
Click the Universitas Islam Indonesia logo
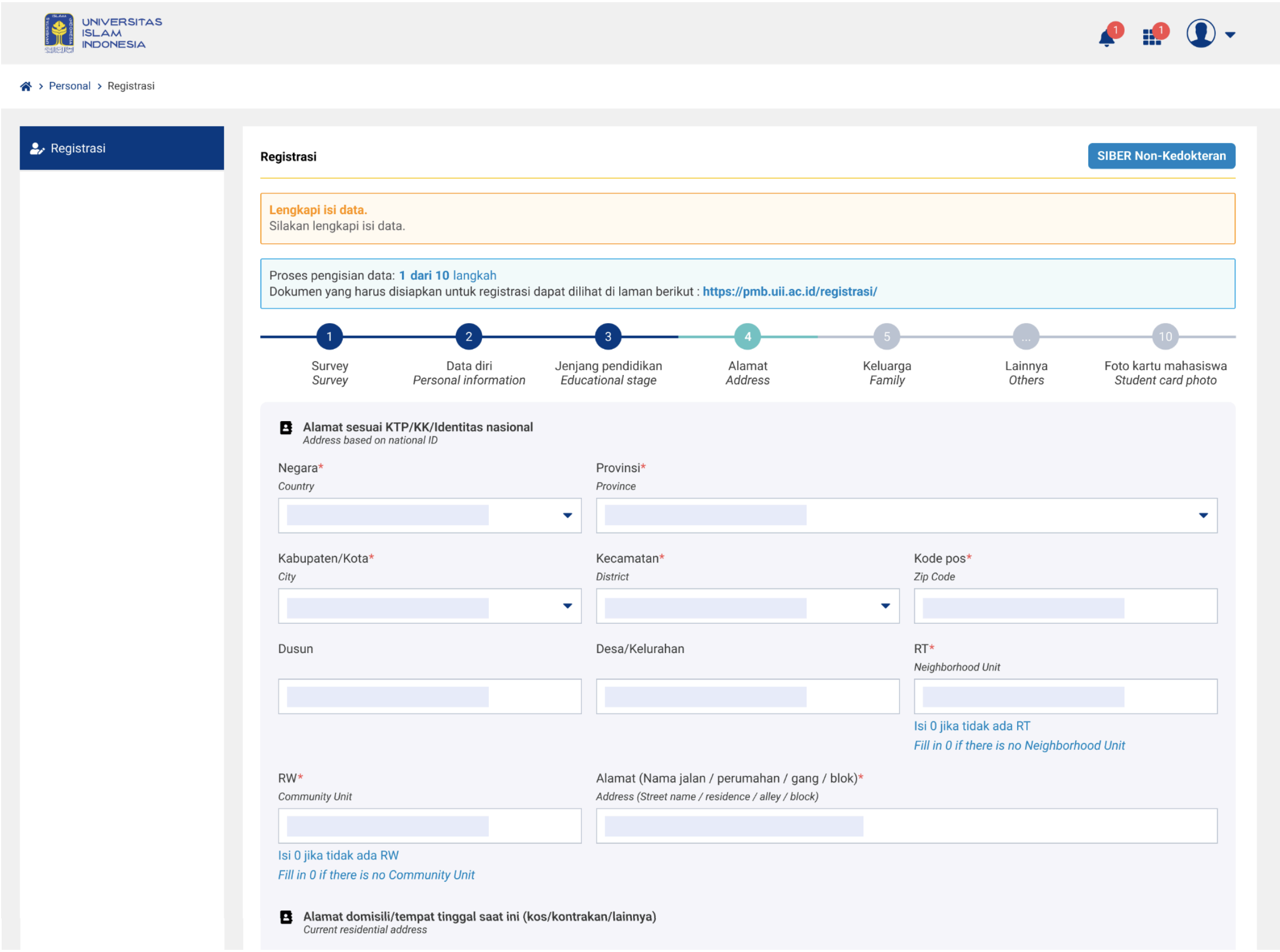point(103,34)
